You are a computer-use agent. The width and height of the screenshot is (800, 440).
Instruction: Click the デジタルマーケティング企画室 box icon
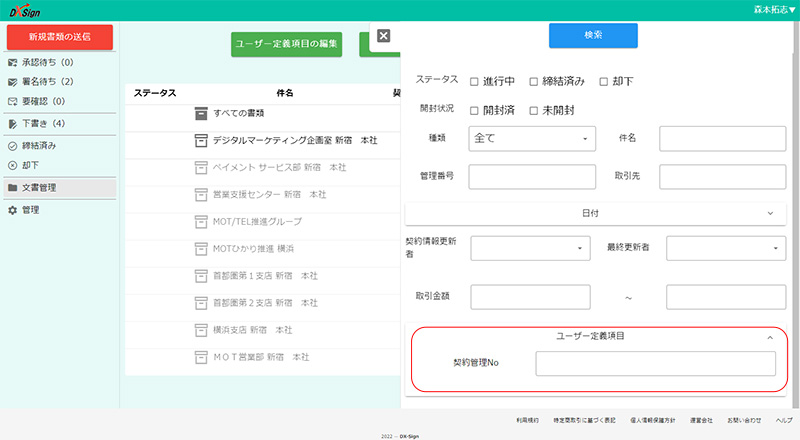pyautogui.click(x=201, y=140)
